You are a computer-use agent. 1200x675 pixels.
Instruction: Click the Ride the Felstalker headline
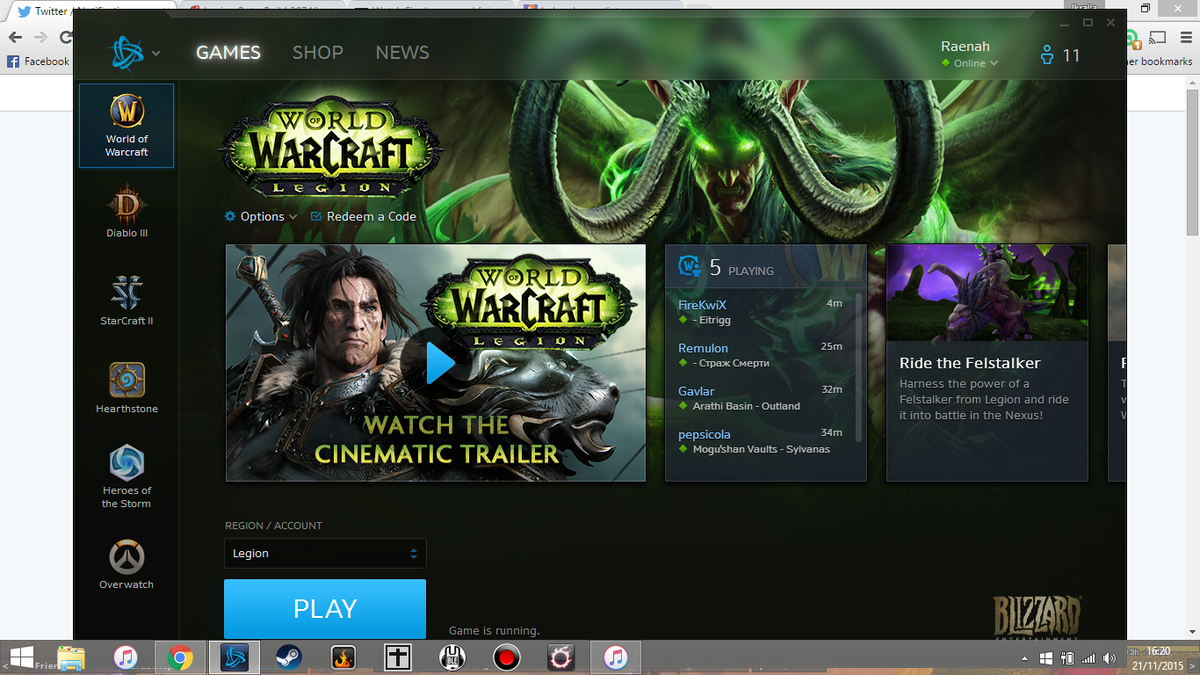click(x=970, y=363)
